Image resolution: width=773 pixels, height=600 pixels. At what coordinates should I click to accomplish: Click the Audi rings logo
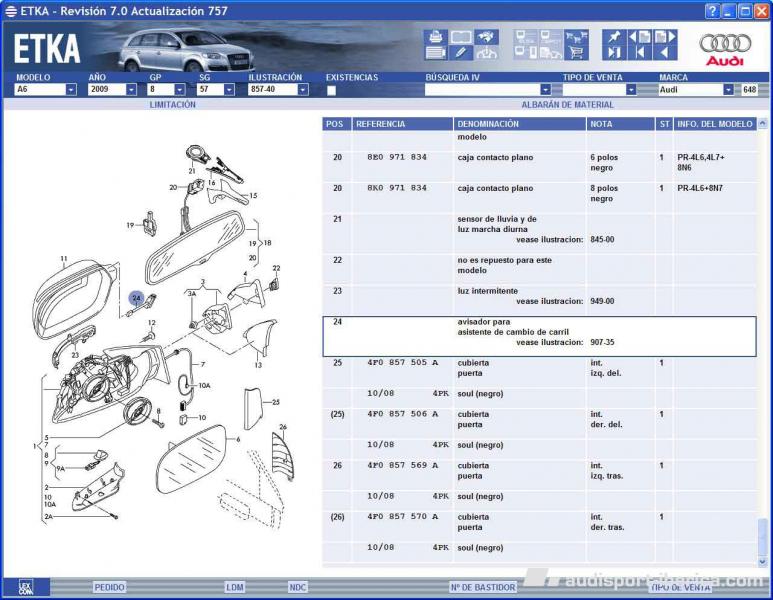click(x=725, y=43)
